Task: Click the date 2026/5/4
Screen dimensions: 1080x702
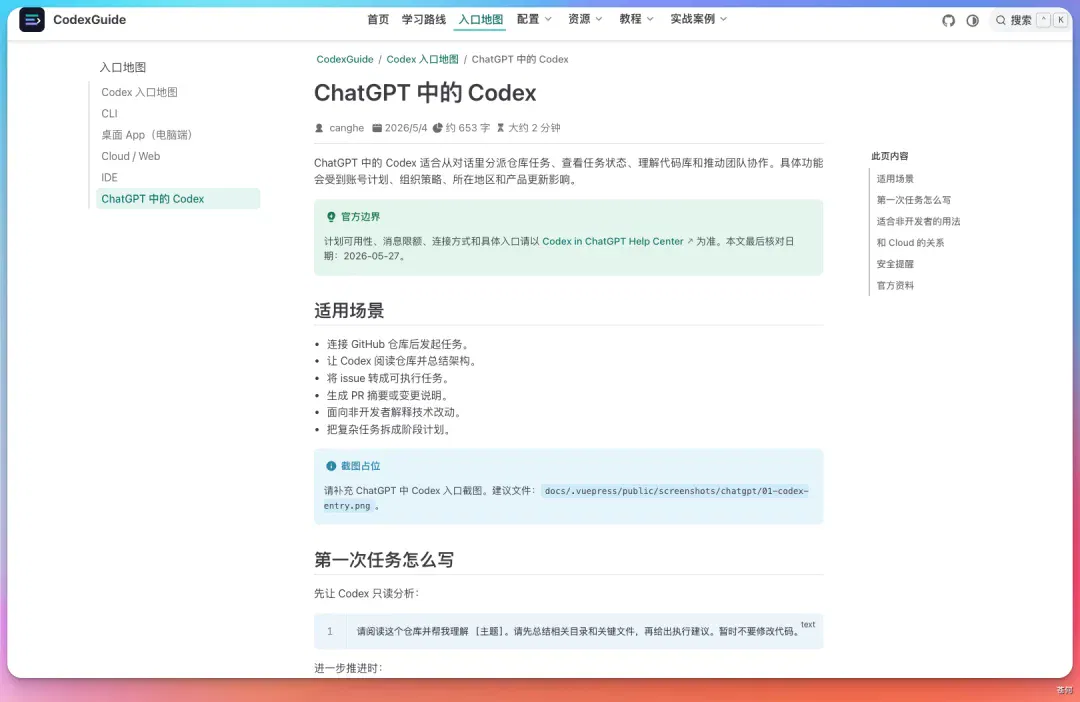Action: [x=406, y=128]
